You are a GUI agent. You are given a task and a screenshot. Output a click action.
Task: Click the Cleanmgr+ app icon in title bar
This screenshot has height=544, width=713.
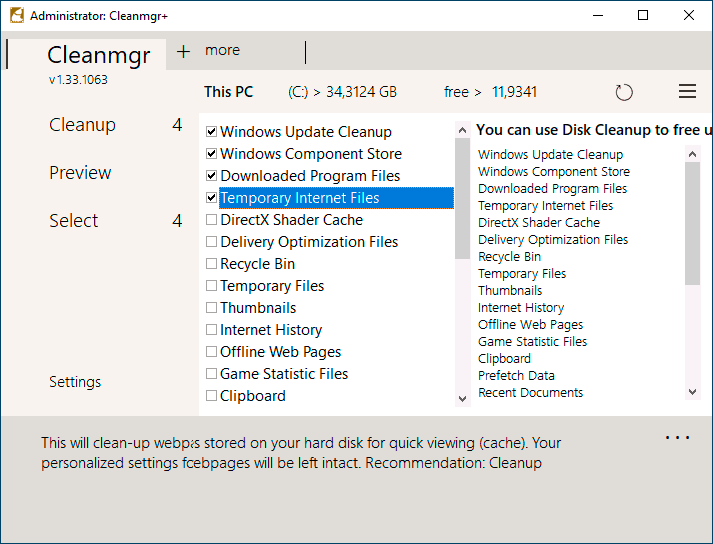click(17, 15)
